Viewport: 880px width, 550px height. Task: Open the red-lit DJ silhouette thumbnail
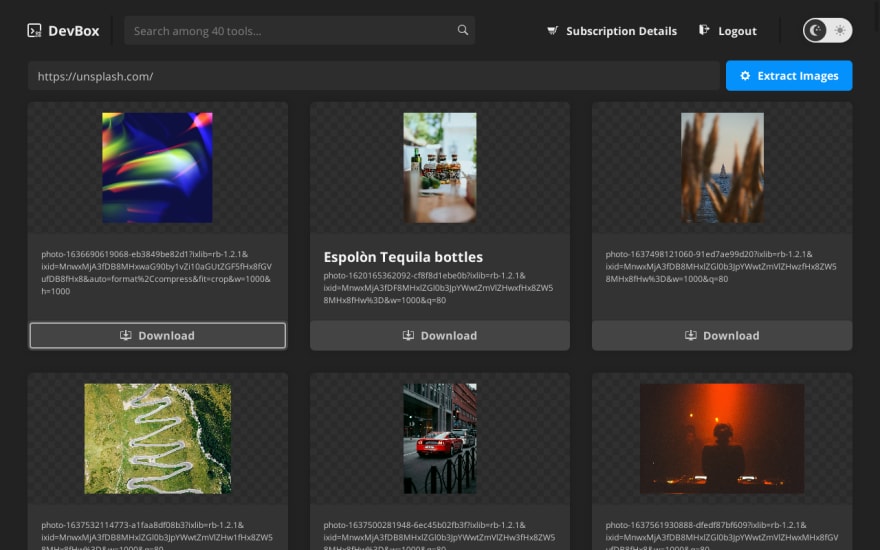pyautogui.click(x=722, y=438)
